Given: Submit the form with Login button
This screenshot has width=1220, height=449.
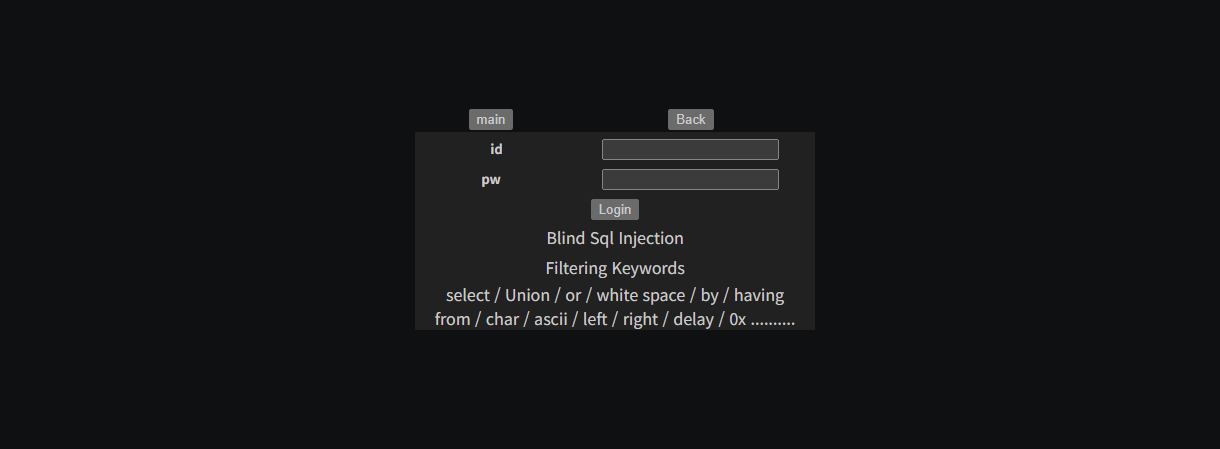Looking at the screenshot, I should tap(615, 209).
